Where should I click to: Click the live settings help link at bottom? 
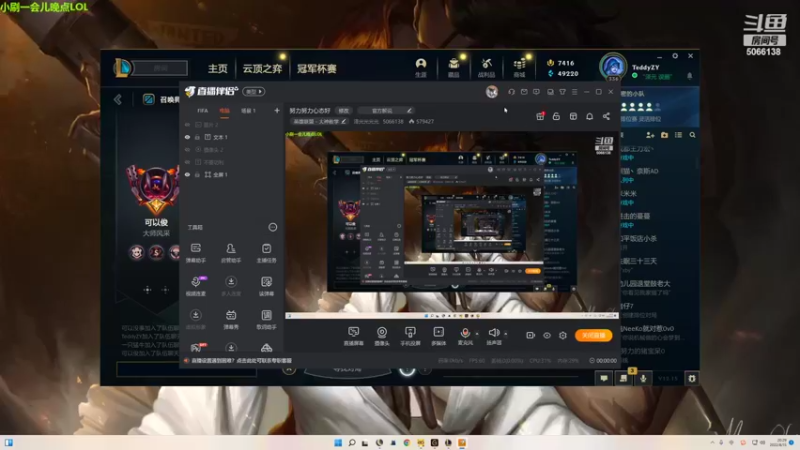(241, 361)
